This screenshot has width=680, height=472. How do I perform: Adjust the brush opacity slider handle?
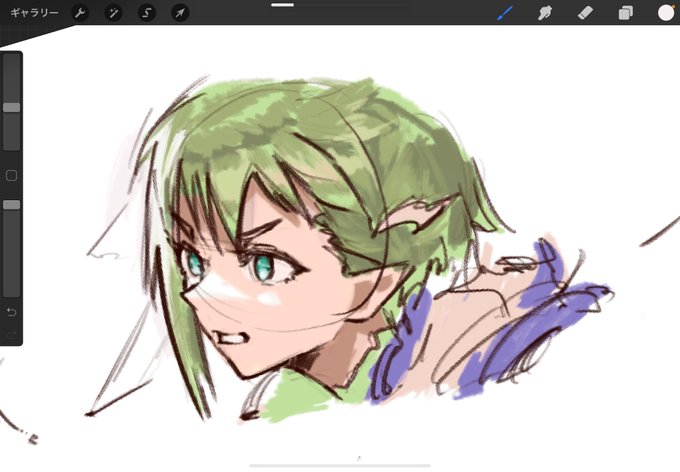(x=12, y=204)
